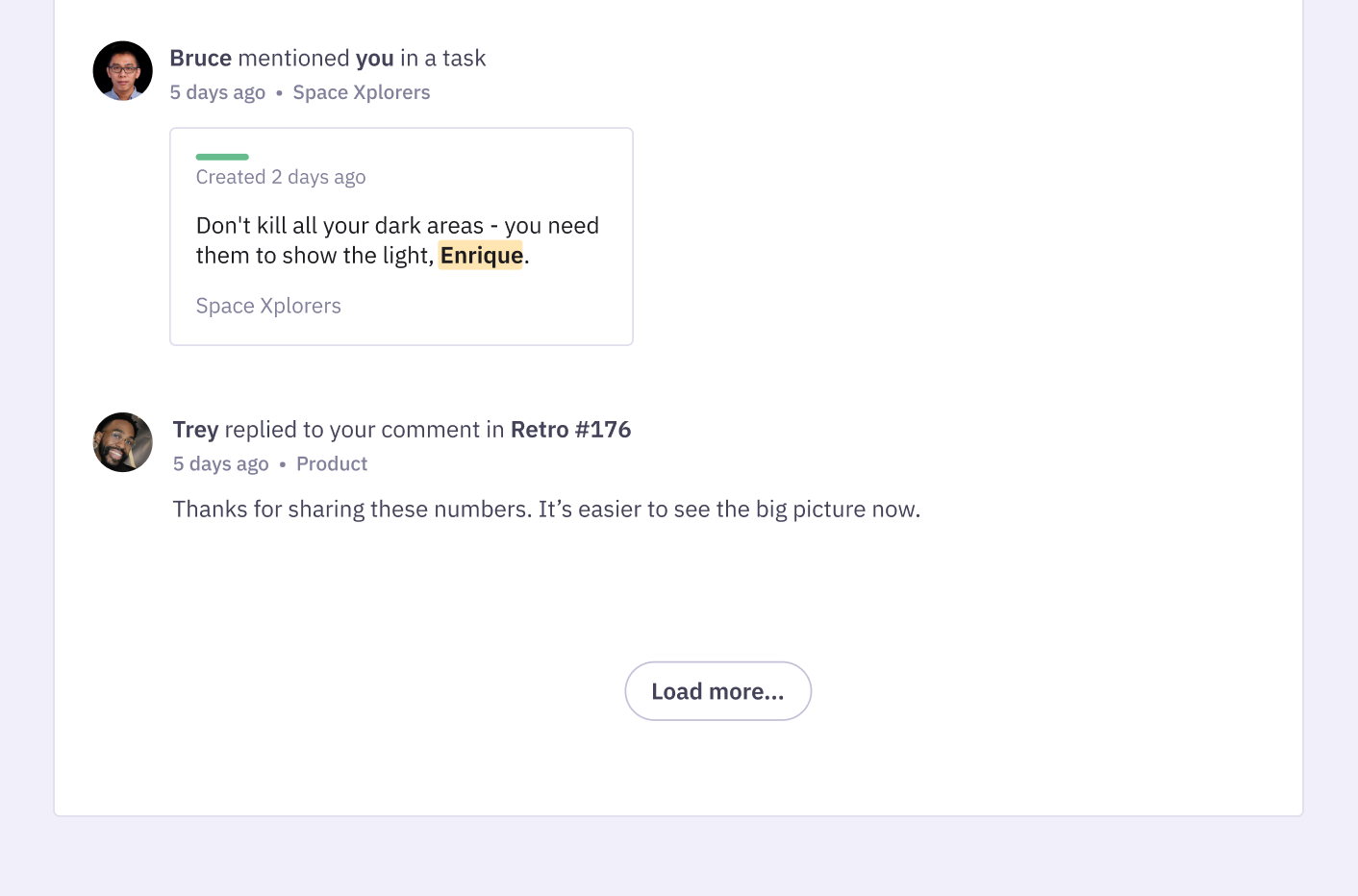
Task: Click the Load more button
Action: pos(717,690)
